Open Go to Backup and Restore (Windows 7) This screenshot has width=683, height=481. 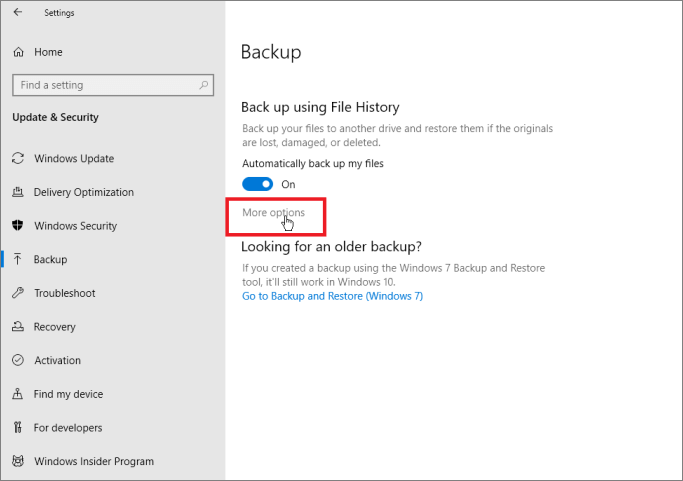coord(332,296)
